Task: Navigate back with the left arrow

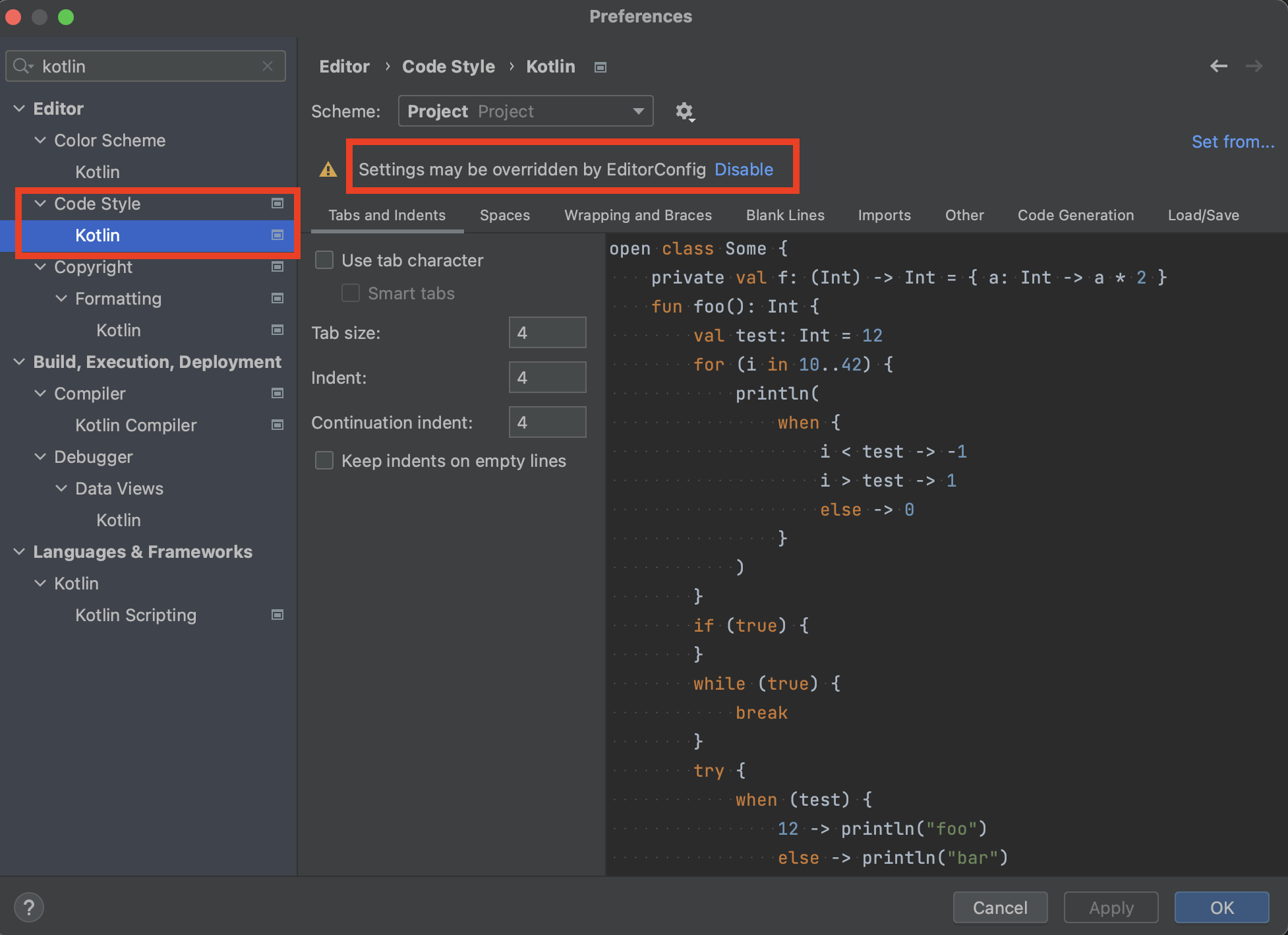Action: click(x=1219, y=66)
